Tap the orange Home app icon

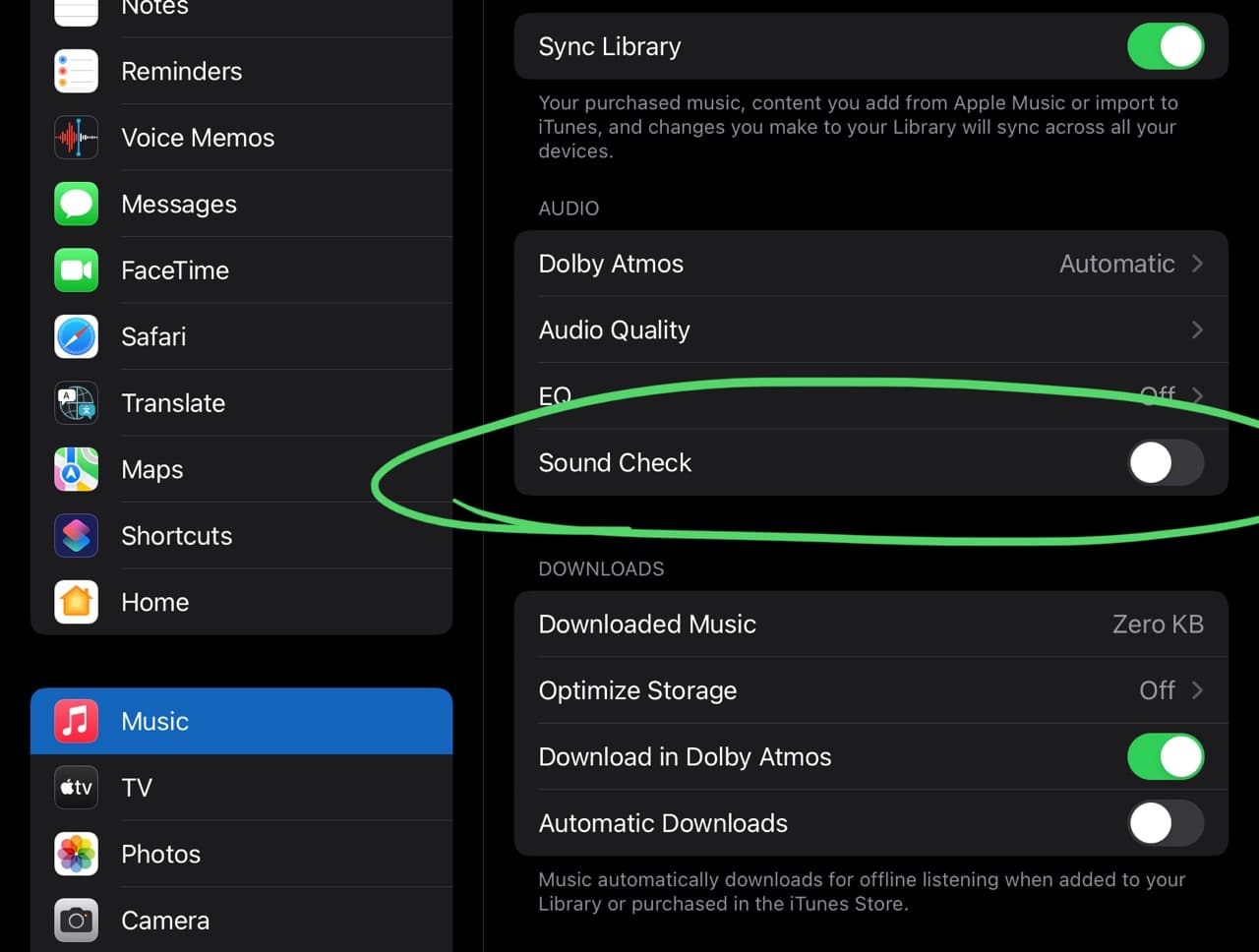click(76, 602)
